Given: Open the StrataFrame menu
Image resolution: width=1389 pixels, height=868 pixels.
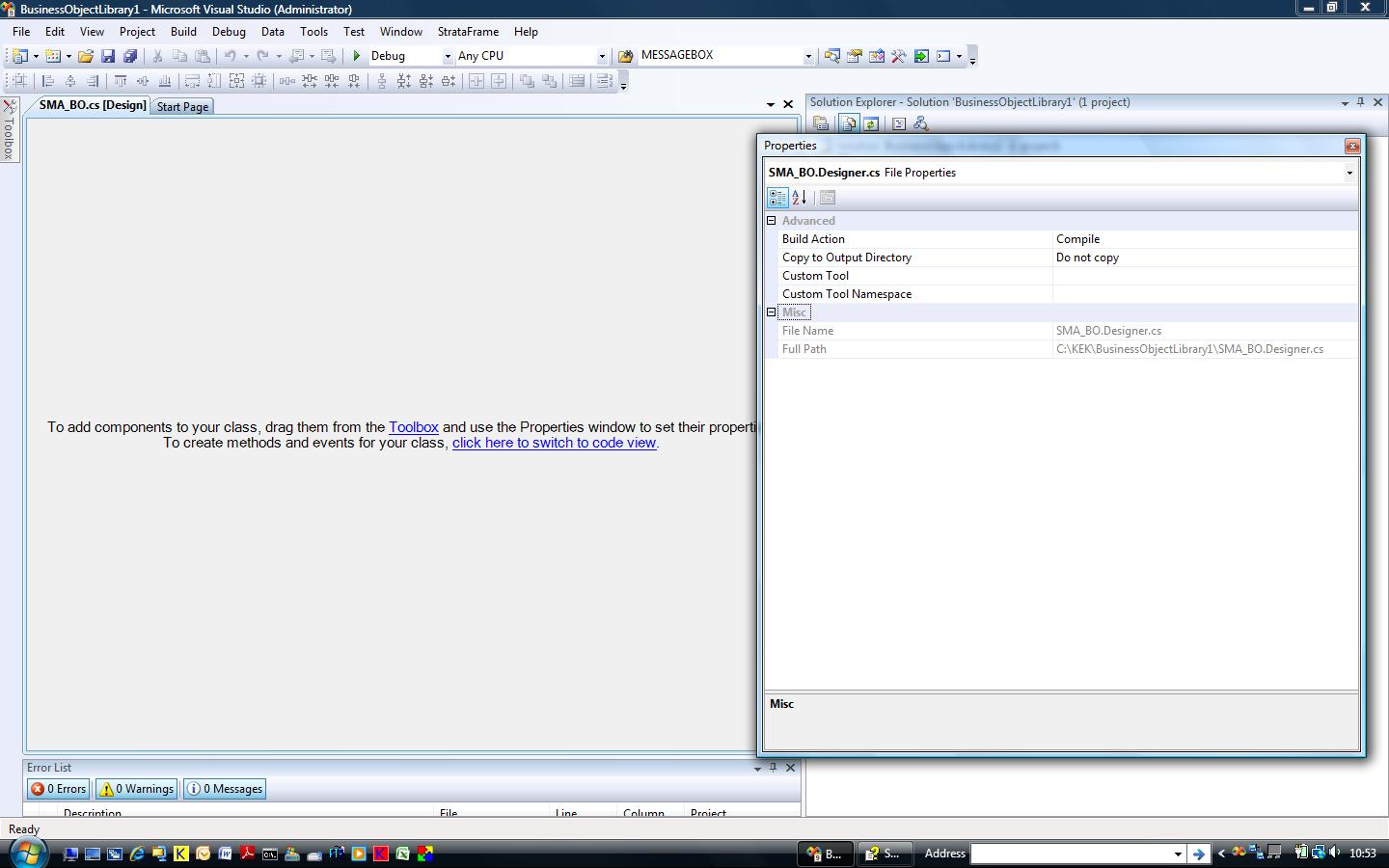Looking at the screenshot, I should pyautogui.click(x=468, y=32).
